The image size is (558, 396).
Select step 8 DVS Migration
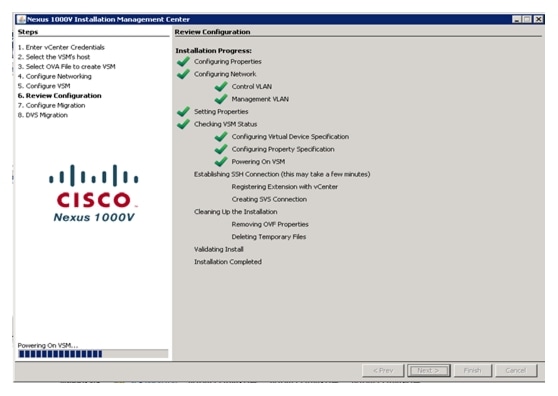[x=43, y=115]
